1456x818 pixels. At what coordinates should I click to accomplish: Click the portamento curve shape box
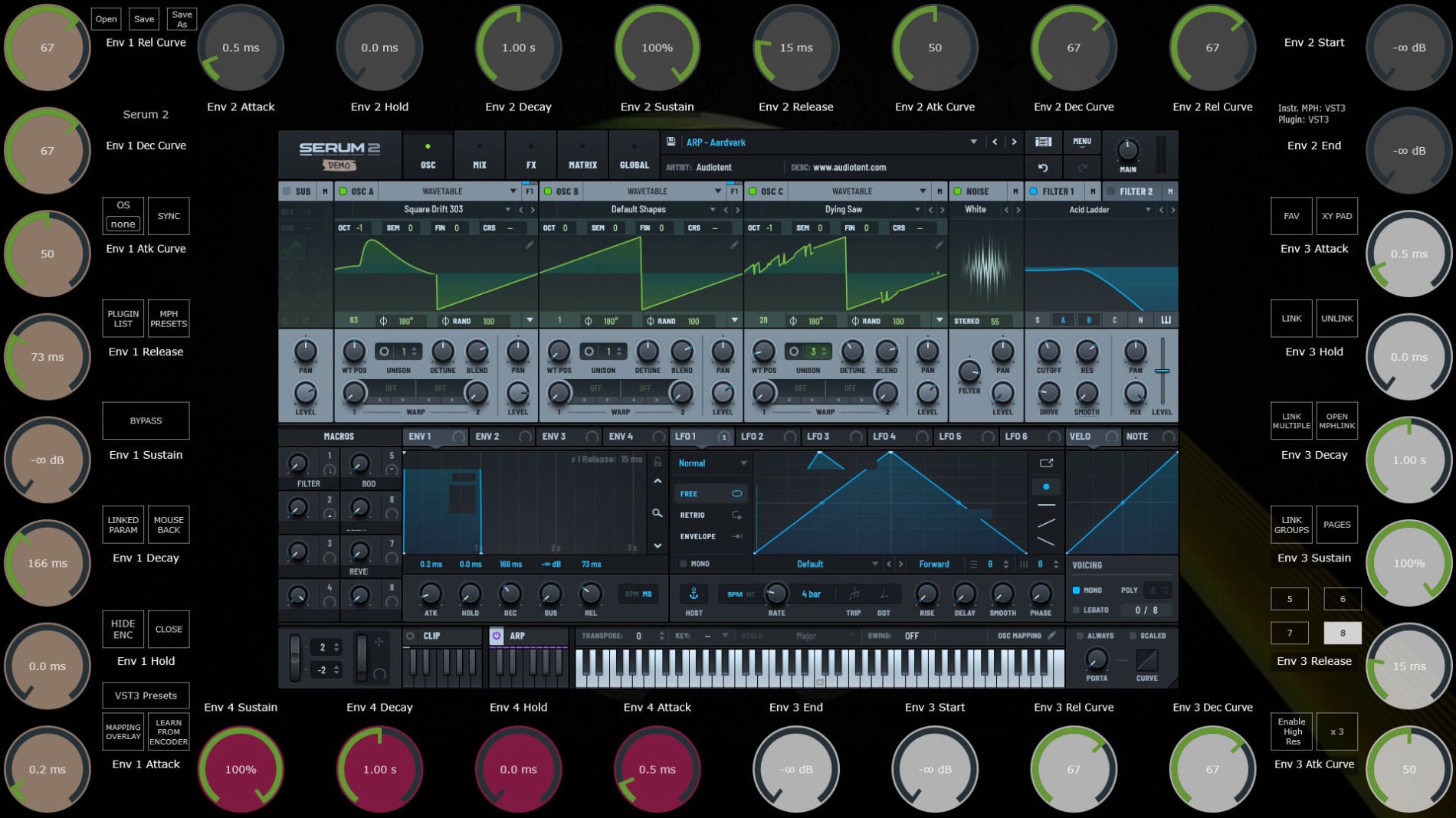point(1146,659)
